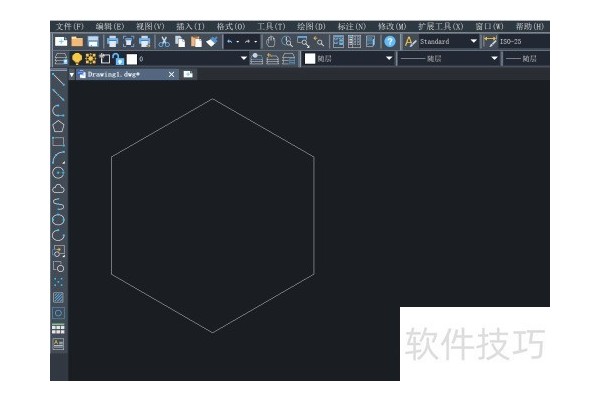Select the Polygon draw tool
The image size is (600, 400).
click(58, 126)
